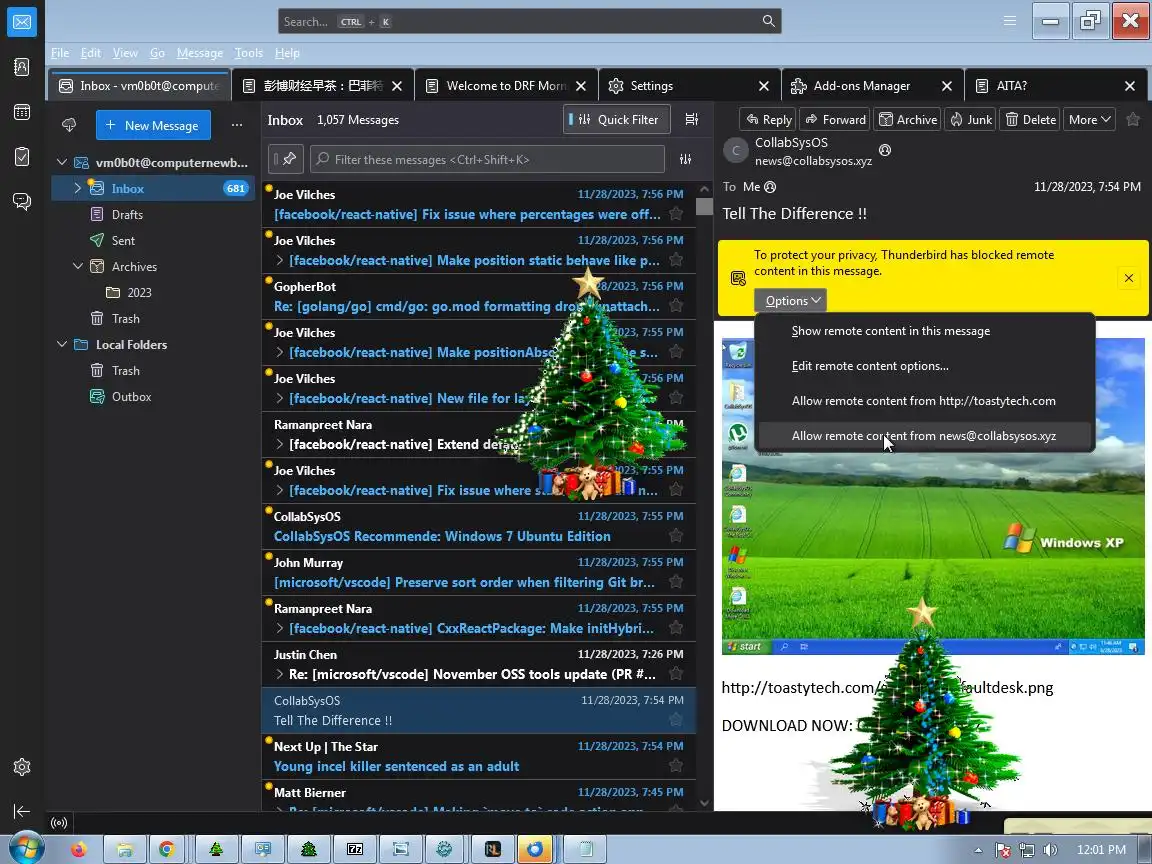Open the Tasks space icon
The width and height of the screenshot is (1152, 864).
[x=22, y=156]
